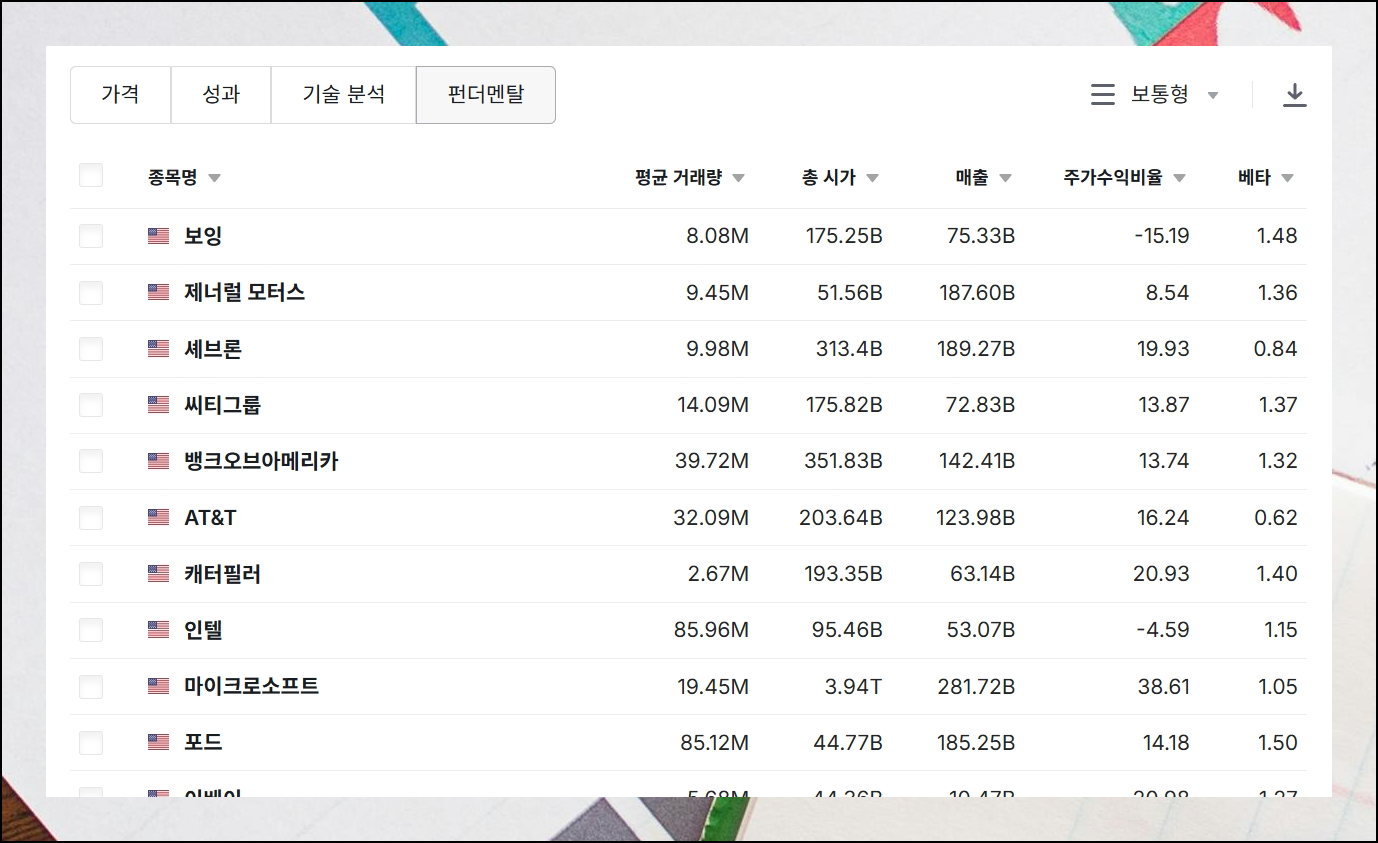Sort by 종목명 column header
Image resolution: width=1378 pixels, height=843 pixels.
click(x=184, y=178)
